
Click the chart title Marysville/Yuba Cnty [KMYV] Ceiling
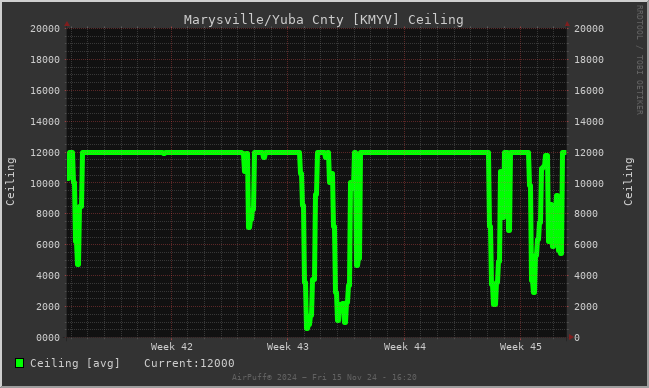(x=324, y=19)
